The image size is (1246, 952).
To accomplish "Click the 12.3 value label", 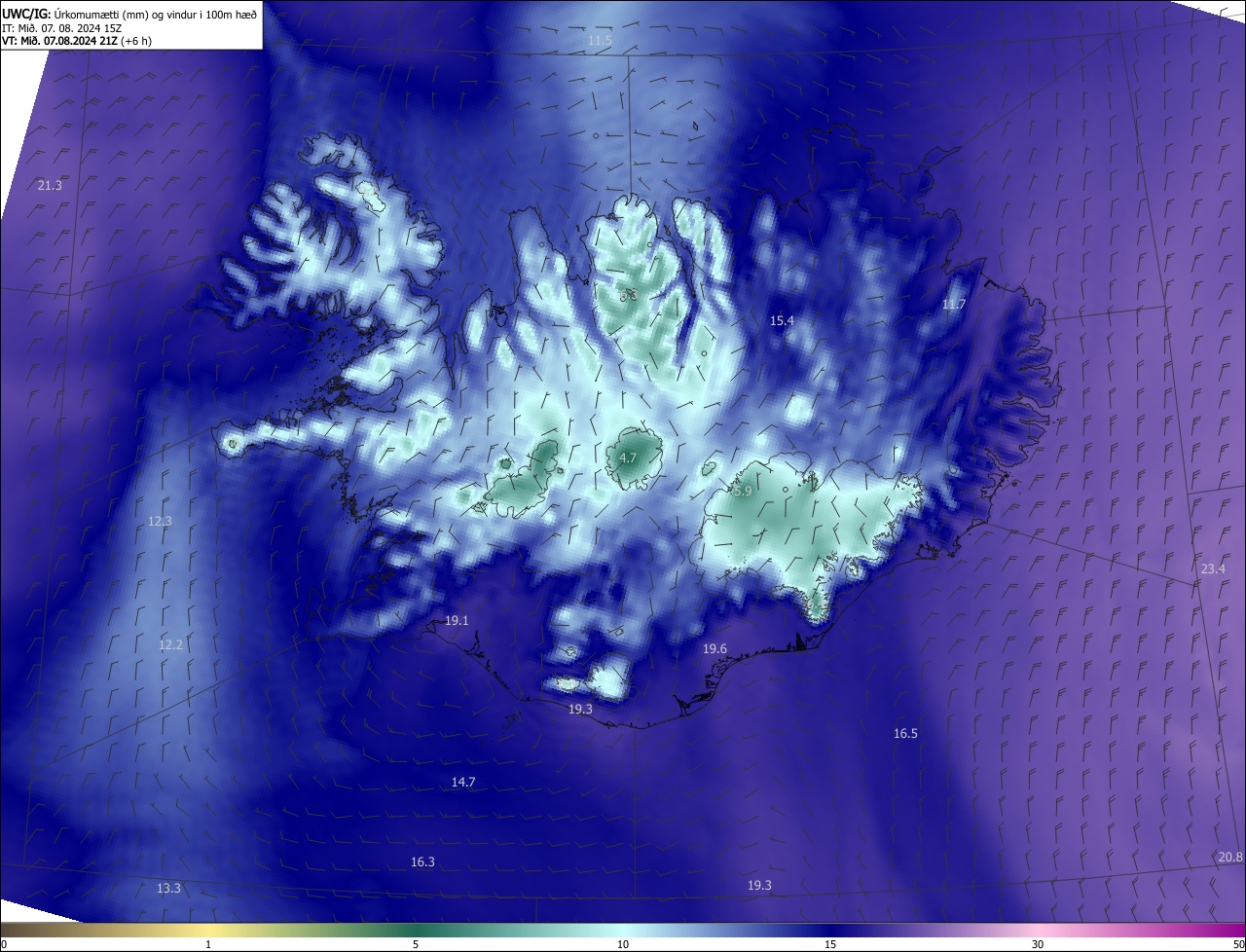I will tap(160, 521).
